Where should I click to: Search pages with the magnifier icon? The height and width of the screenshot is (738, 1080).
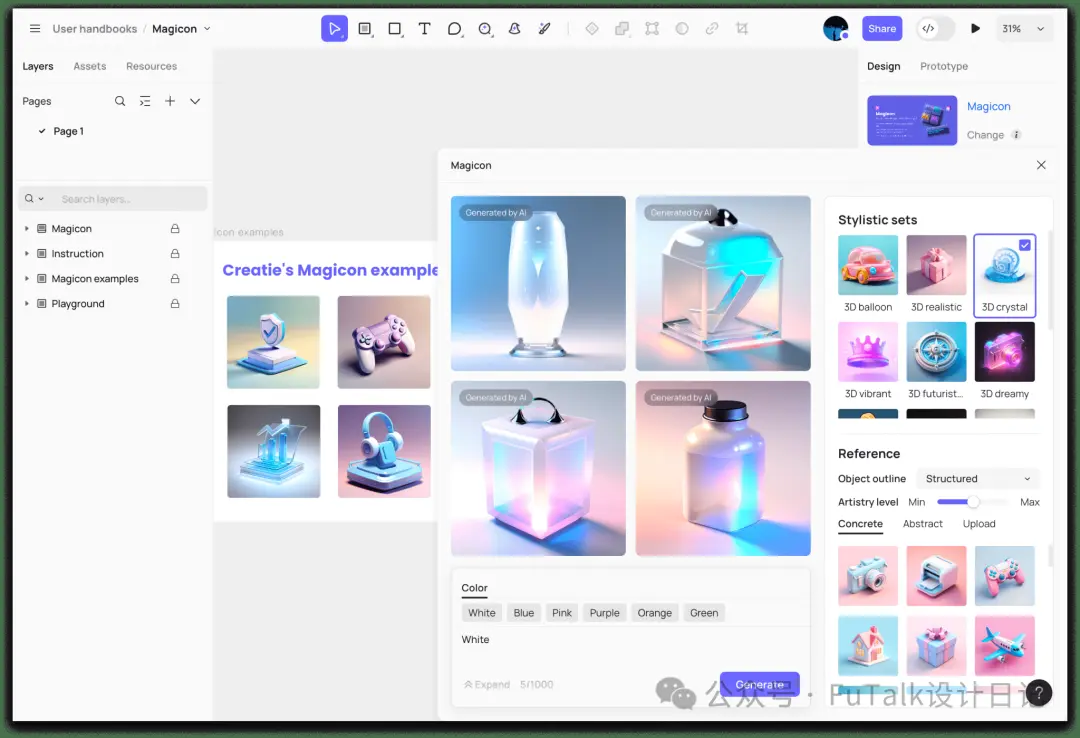(120, 101)
